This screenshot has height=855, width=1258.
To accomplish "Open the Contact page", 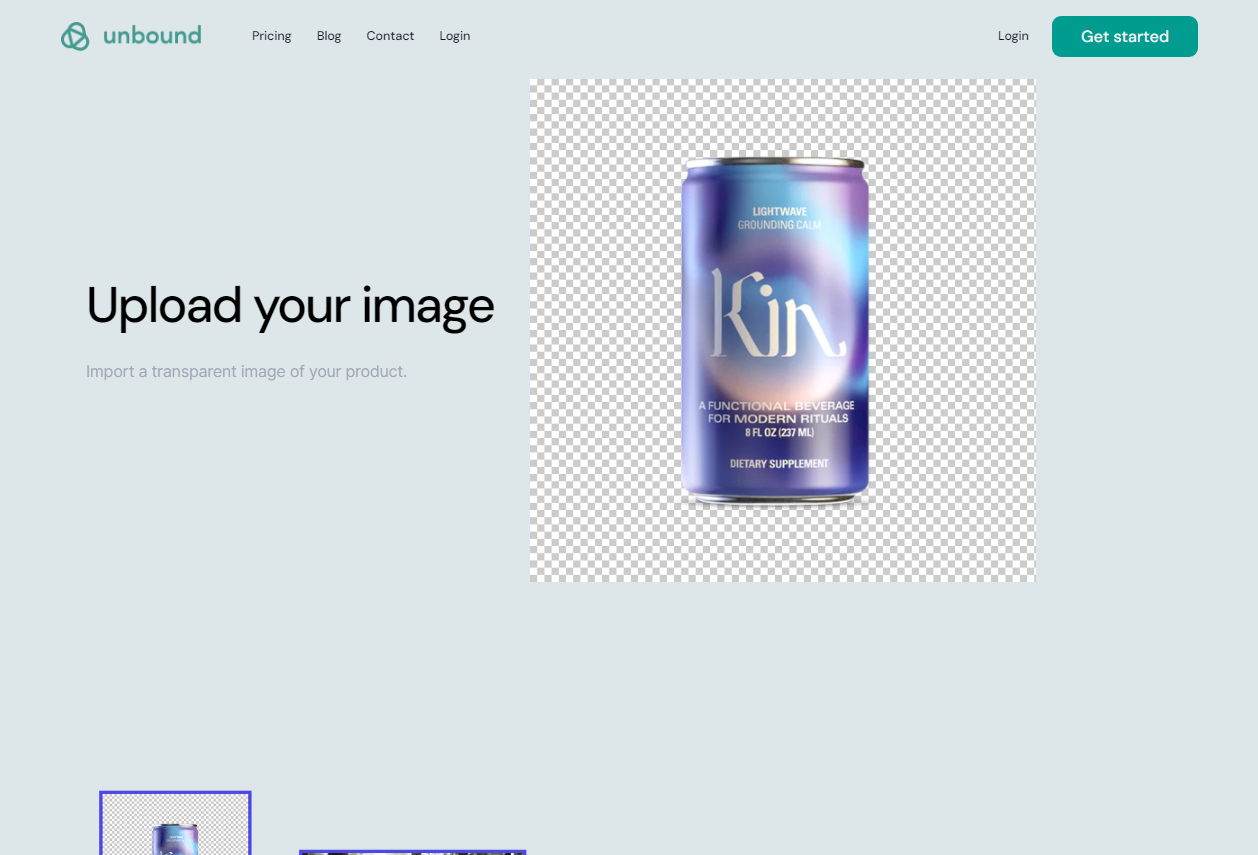I will click(x=390, y=36).
